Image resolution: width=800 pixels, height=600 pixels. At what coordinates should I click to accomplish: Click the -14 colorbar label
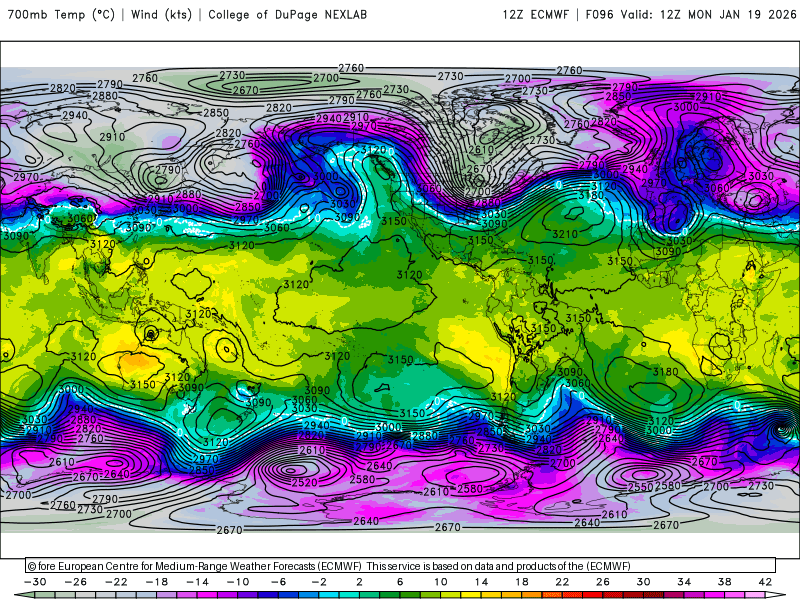click(x=197, y=582)
